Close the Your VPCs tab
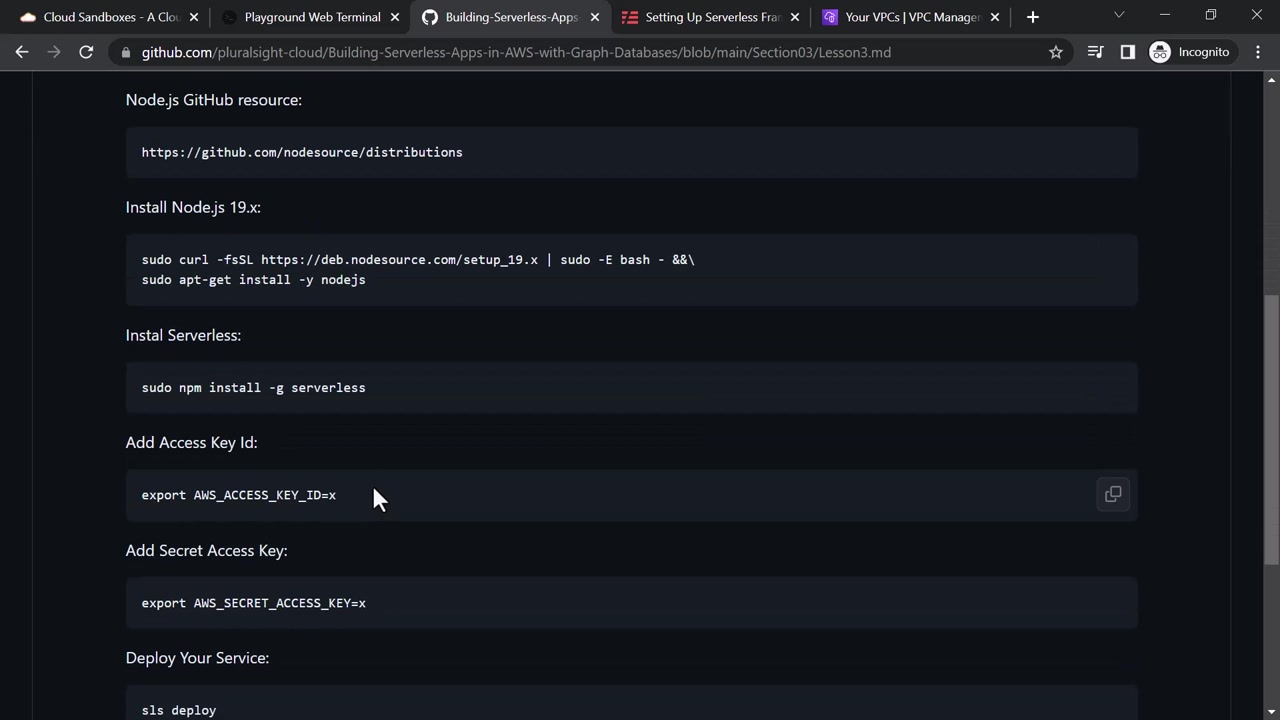Image resolution: width=1280 pixels, height=720 pixels. tap(995, 17)
